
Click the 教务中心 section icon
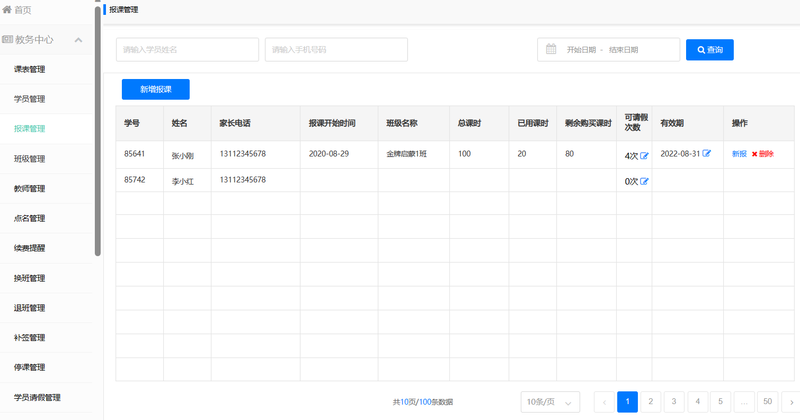[x=7, y=39]
